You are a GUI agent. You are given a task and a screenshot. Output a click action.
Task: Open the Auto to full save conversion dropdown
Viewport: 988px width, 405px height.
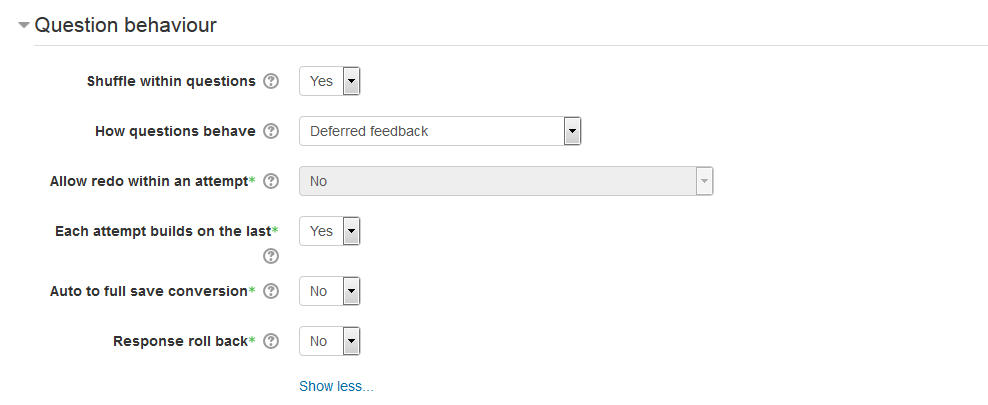330,291
